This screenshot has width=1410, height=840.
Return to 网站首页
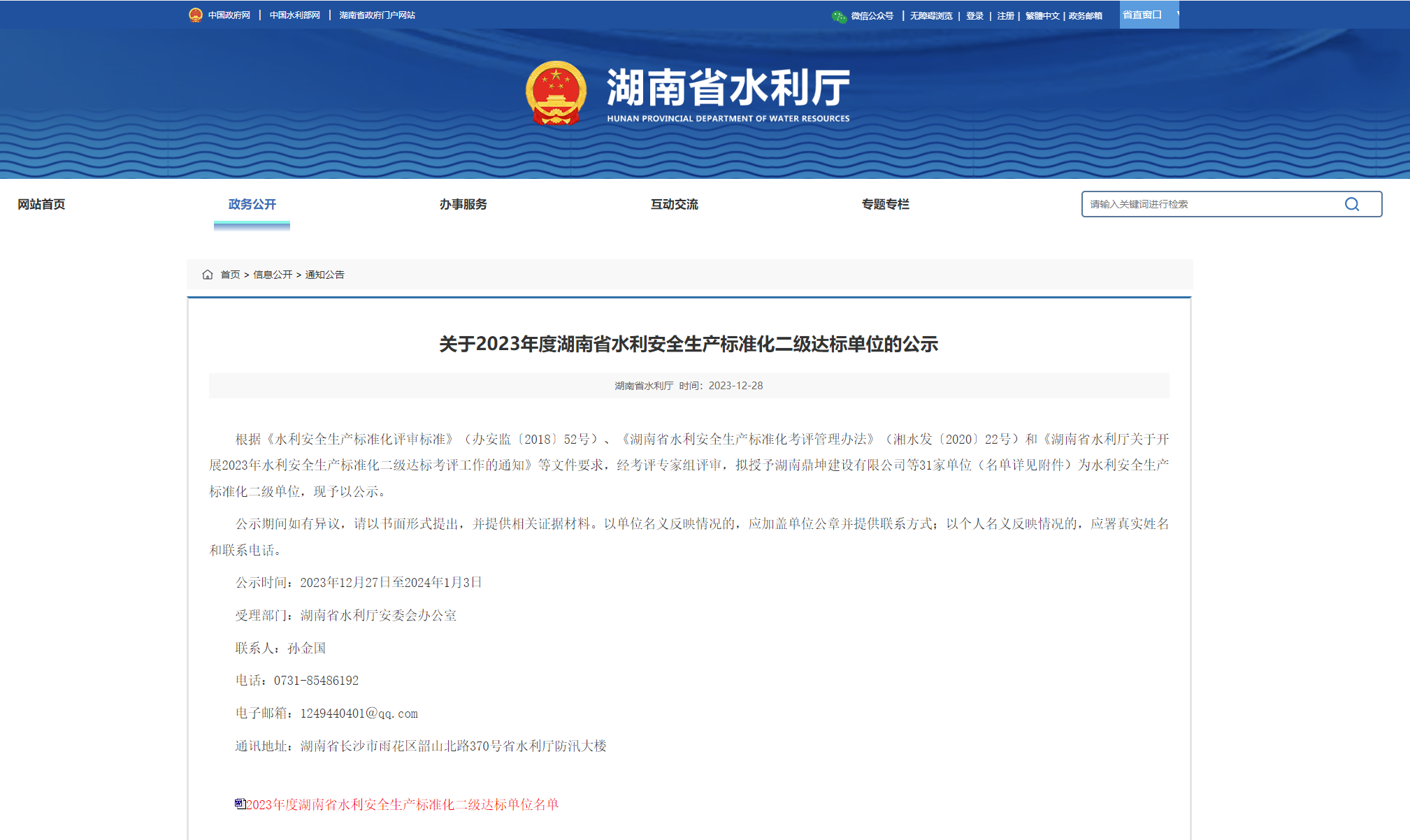click(x=41, y=204)
